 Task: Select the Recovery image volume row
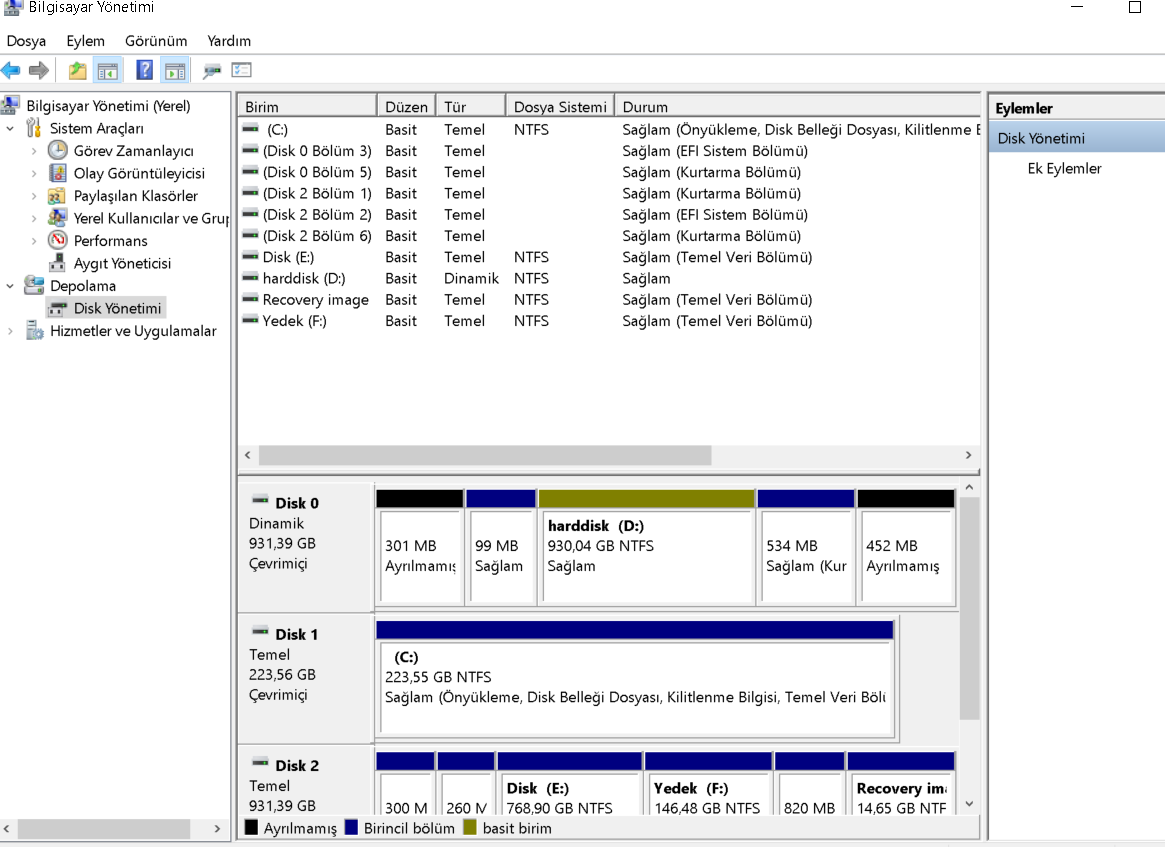click(x=609, y=299)
